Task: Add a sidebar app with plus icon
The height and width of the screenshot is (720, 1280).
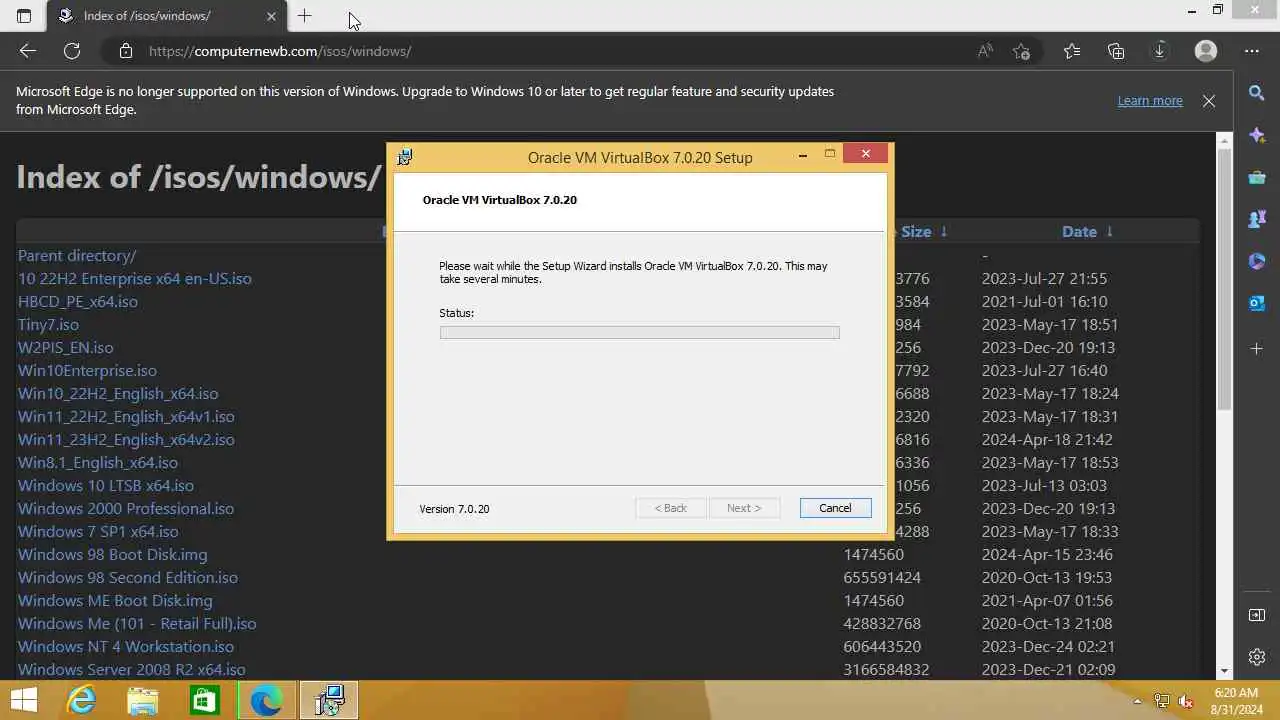Action: click(x=1257, y=348)
